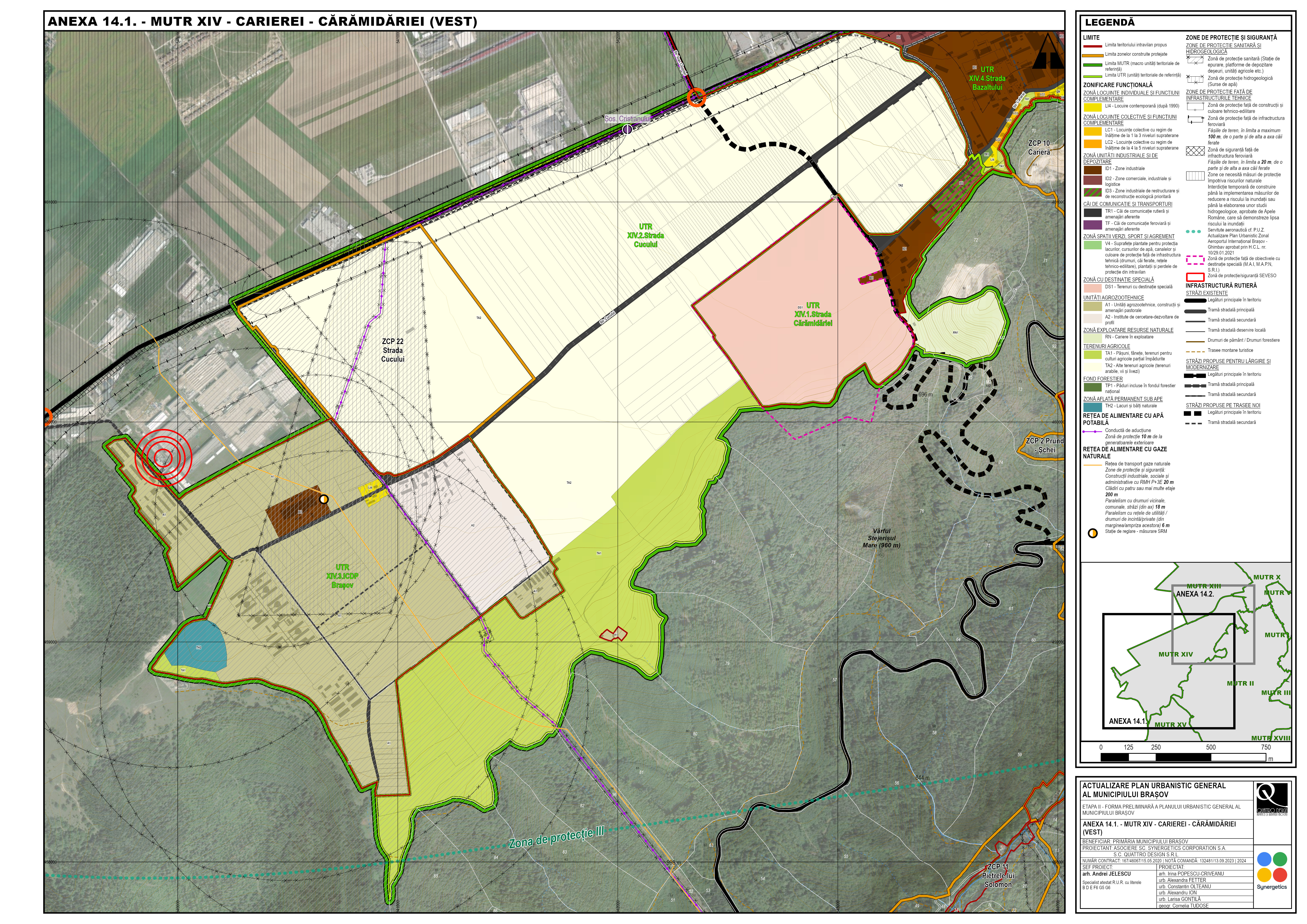Click the SRM station marker on the map
1307x924 pixels.
click(324, 499)
